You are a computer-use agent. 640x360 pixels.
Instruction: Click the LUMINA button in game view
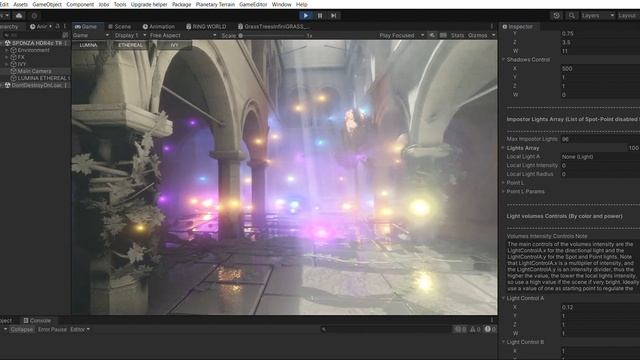click(x=88, y=45)
